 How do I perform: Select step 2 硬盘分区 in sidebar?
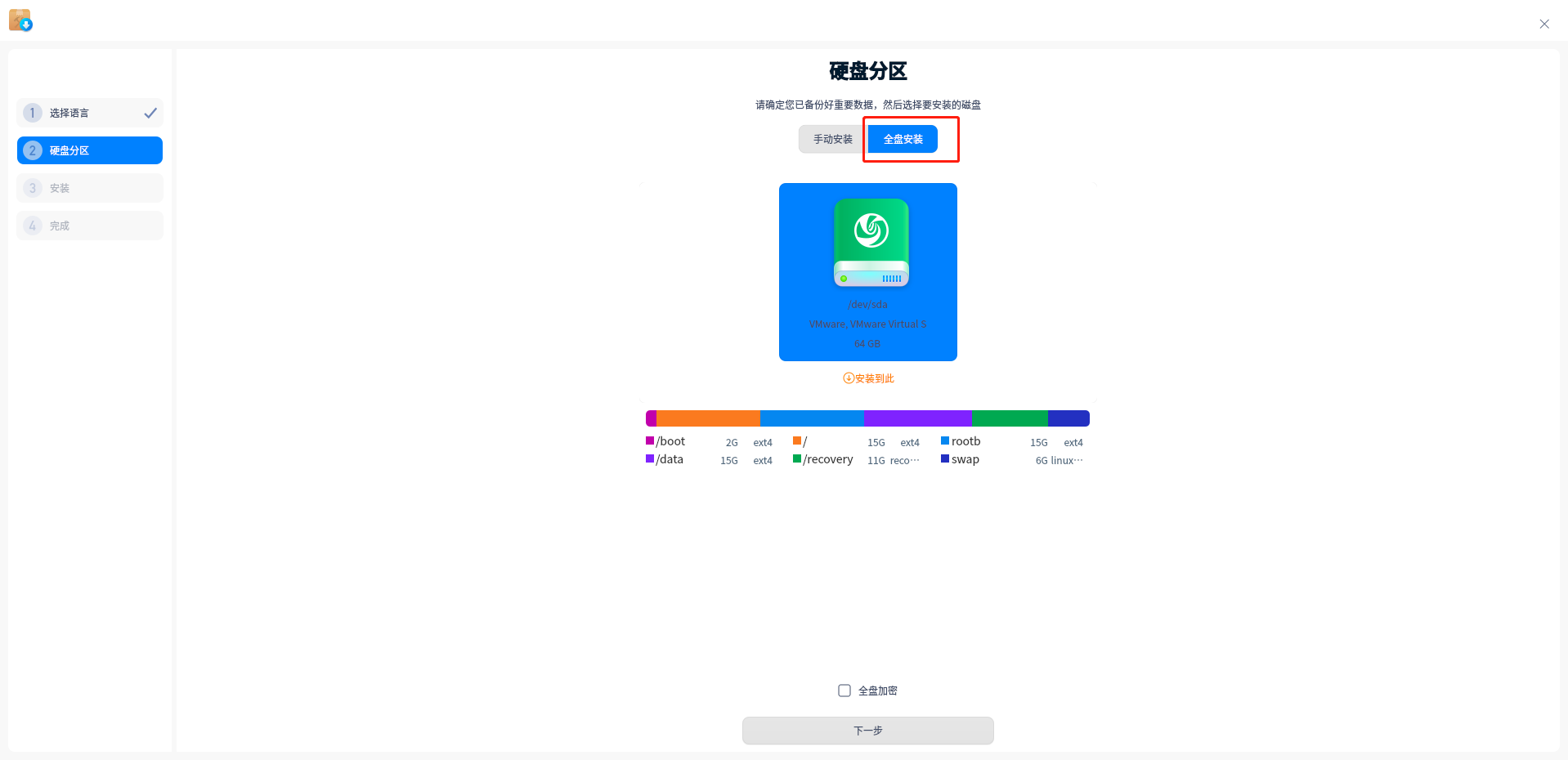[x=90, y=150]
